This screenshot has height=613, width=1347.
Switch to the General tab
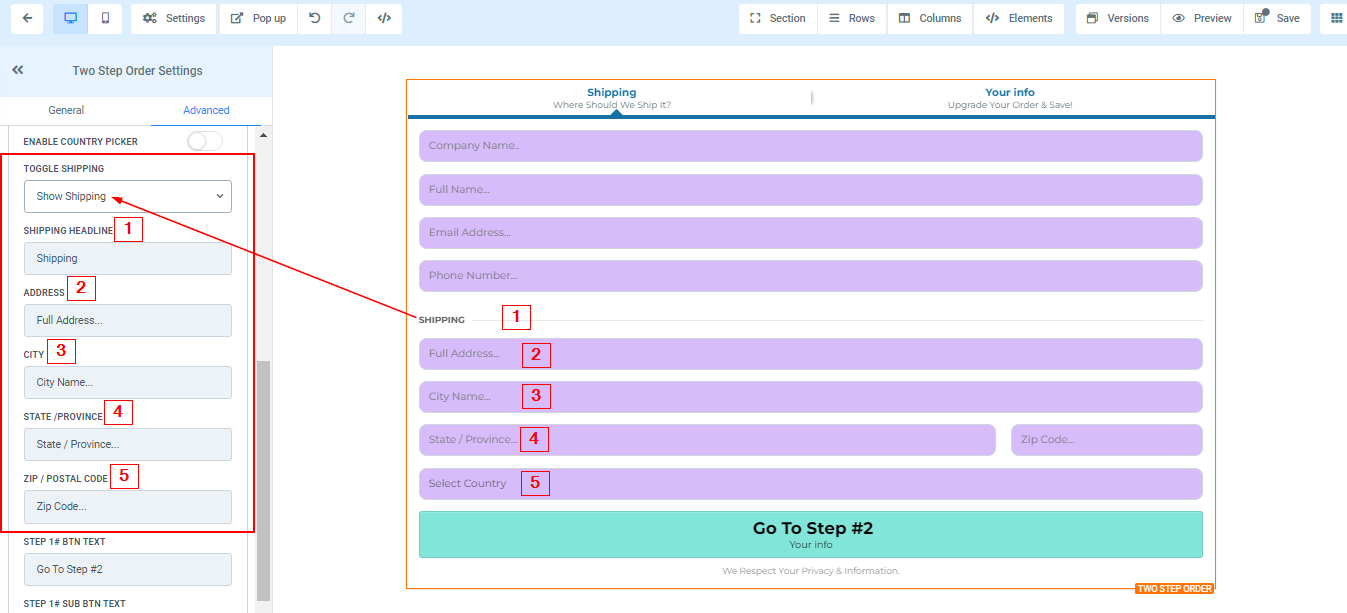click(x=66, y=110)
